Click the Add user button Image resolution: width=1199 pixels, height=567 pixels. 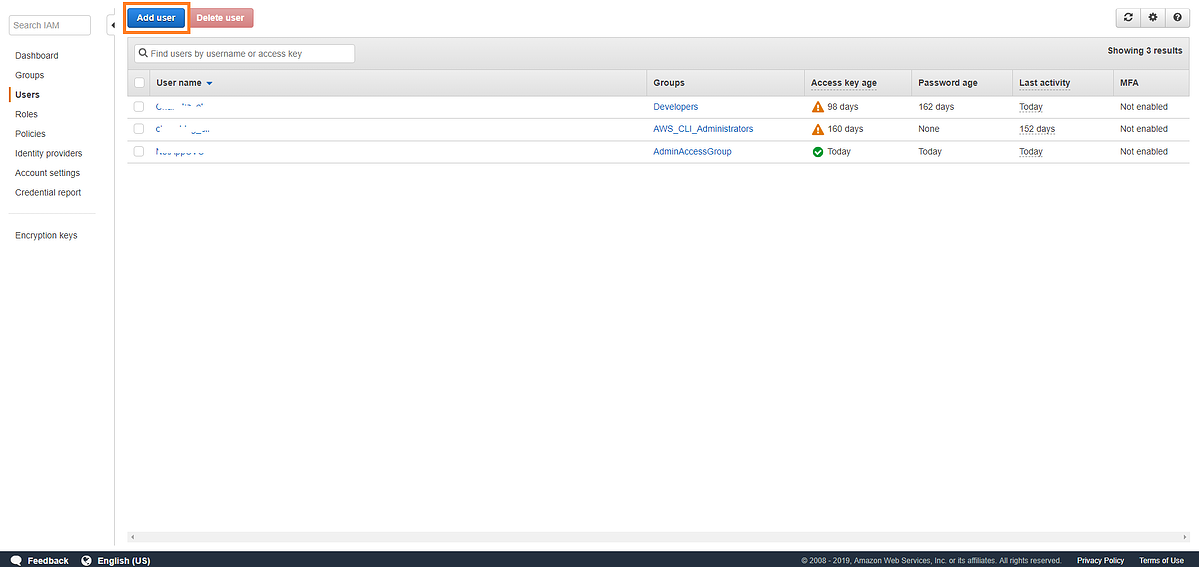156,18
